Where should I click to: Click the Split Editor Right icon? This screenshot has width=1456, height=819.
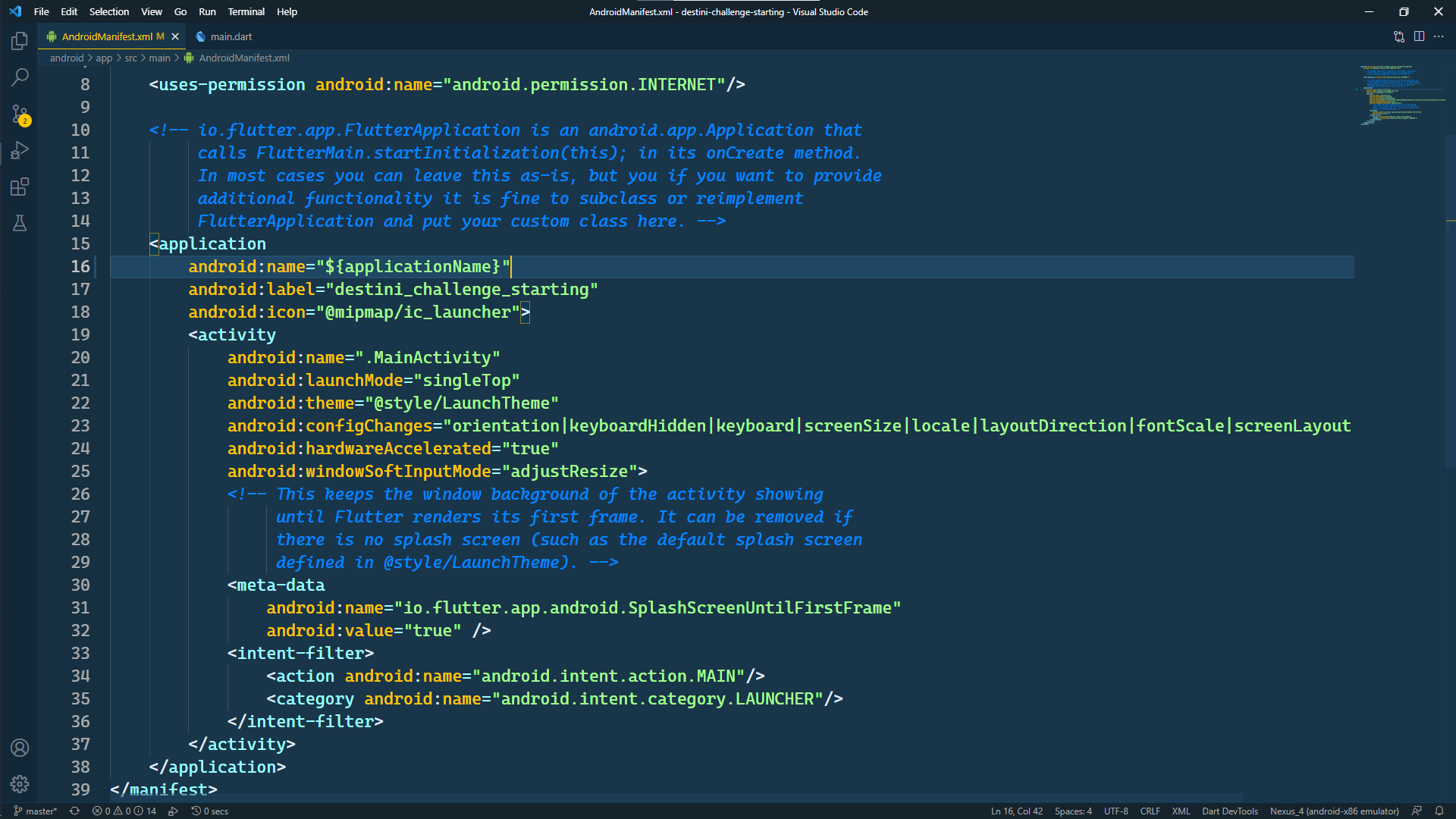pos(1419,36)
